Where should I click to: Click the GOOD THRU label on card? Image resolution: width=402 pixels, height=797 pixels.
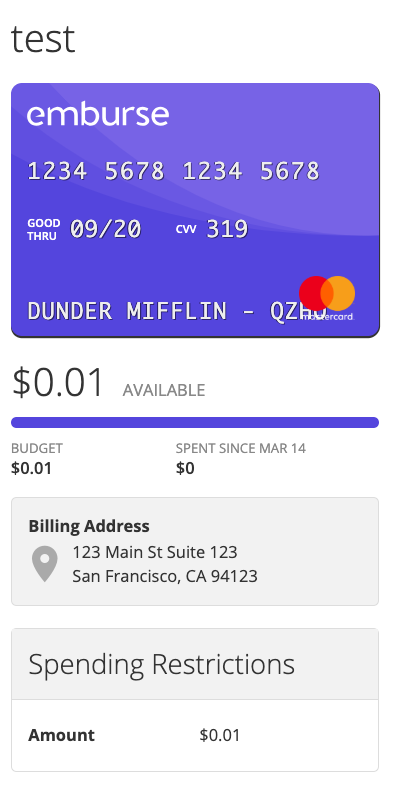click(x=44, y=230)
